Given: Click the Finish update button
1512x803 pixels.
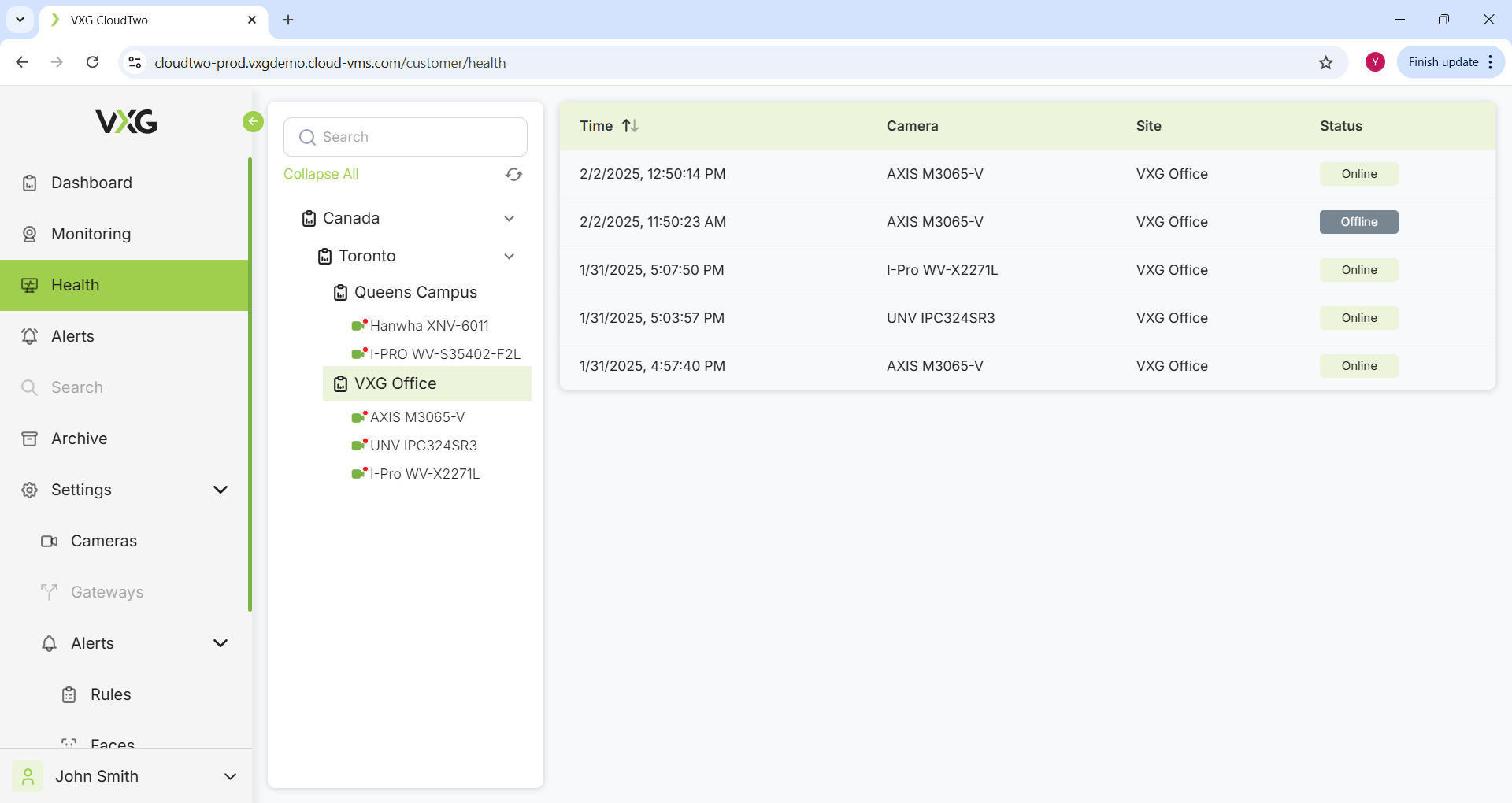Looking at the screenshot, I should [1443, 62].
